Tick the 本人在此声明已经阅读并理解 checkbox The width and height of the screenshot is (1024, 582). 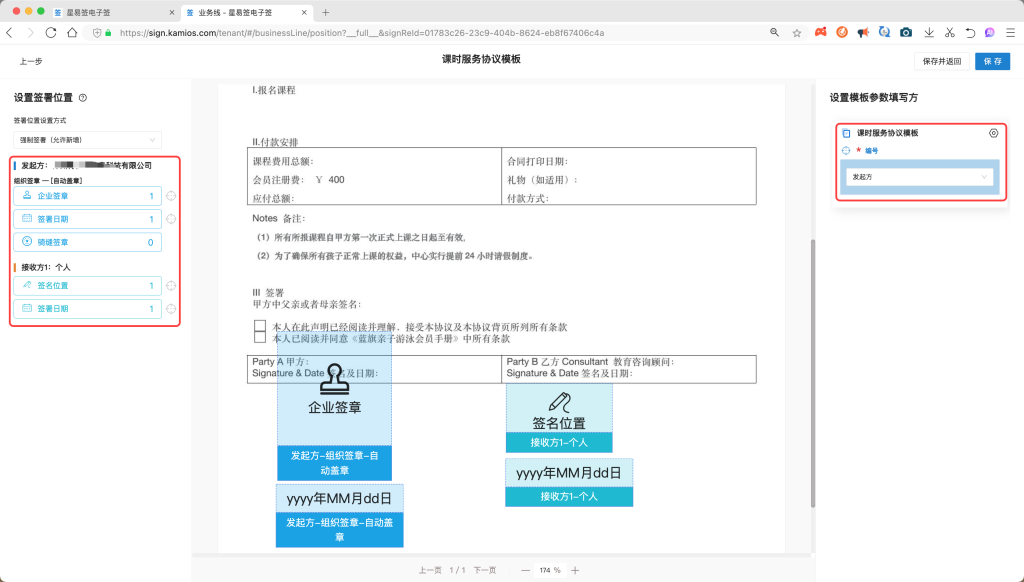click(x=260, y=325)
